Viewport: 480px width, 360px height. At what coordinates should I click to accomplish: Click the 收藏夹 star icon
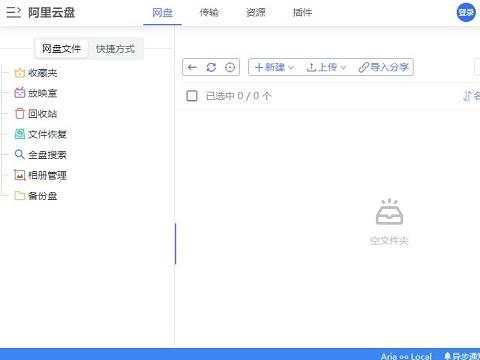20,73
